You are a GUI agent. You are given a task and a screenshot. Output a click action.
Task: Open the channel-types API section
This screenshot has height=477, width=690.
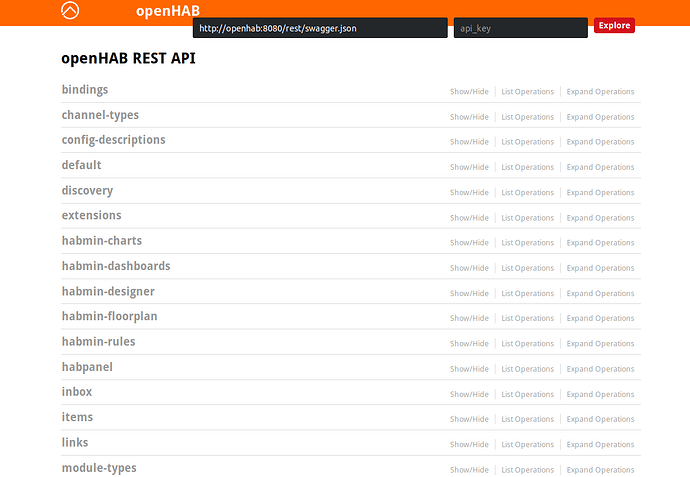point(100,115)
